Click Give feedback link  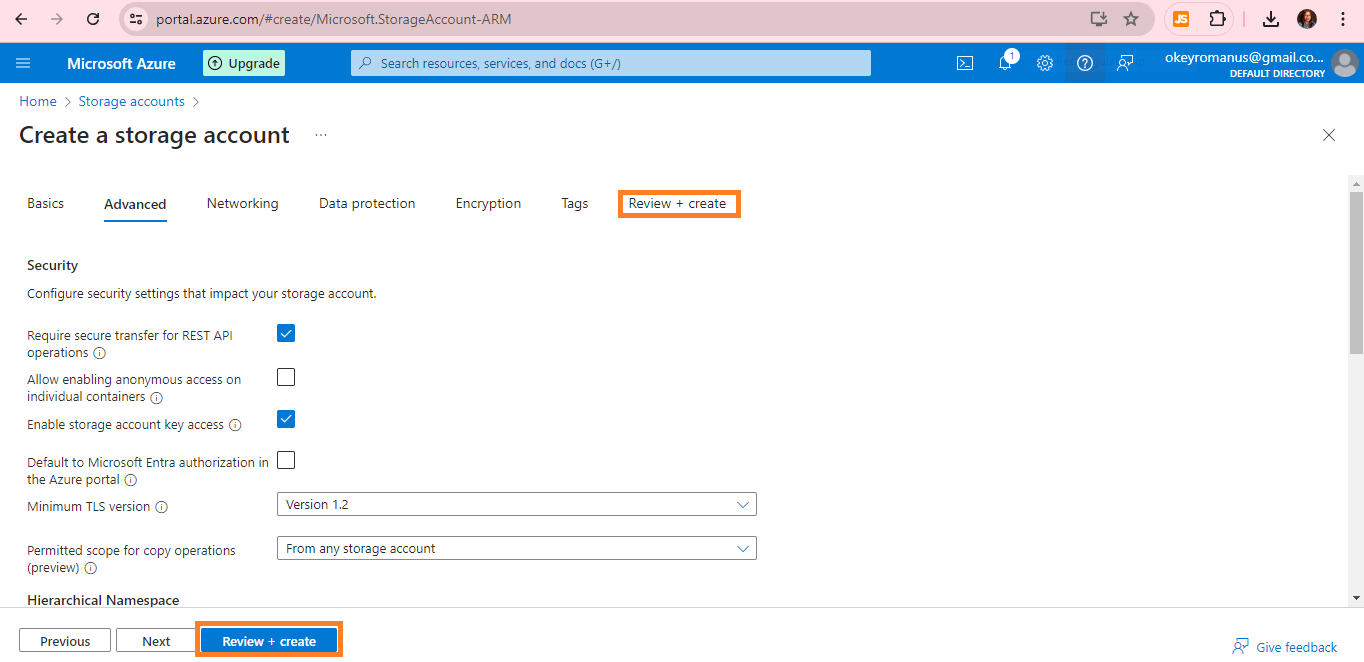point(1285,647)
